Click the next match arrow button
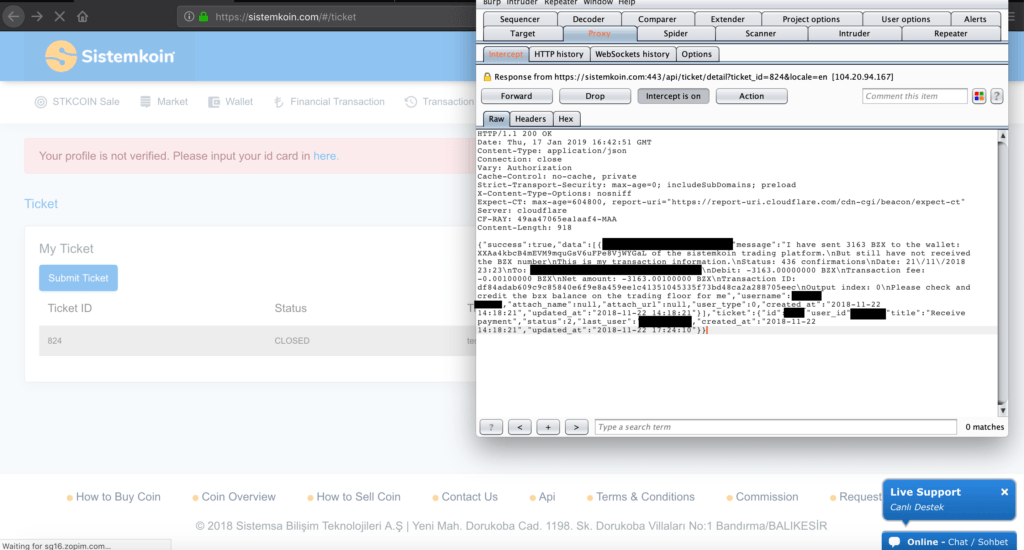 pyautogui.click(x=575, y=427)
